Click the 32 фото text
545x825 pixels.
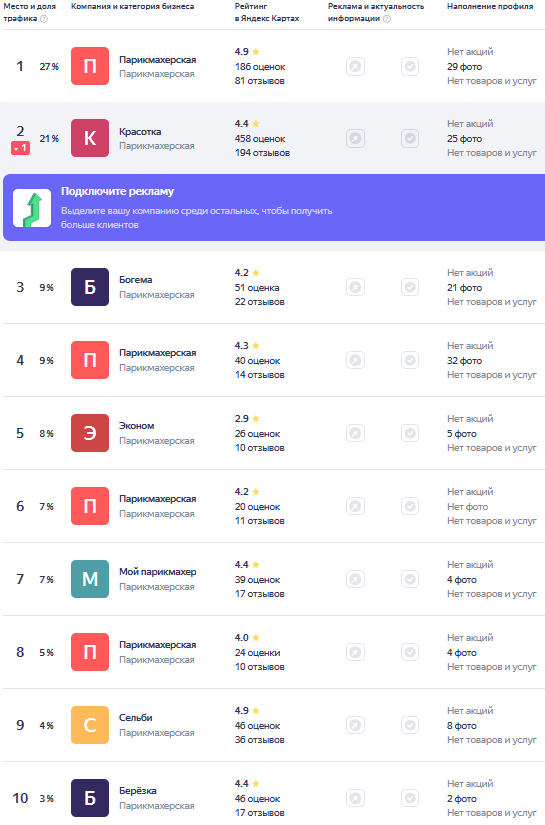pyautogui.click(x=465, y=361)
